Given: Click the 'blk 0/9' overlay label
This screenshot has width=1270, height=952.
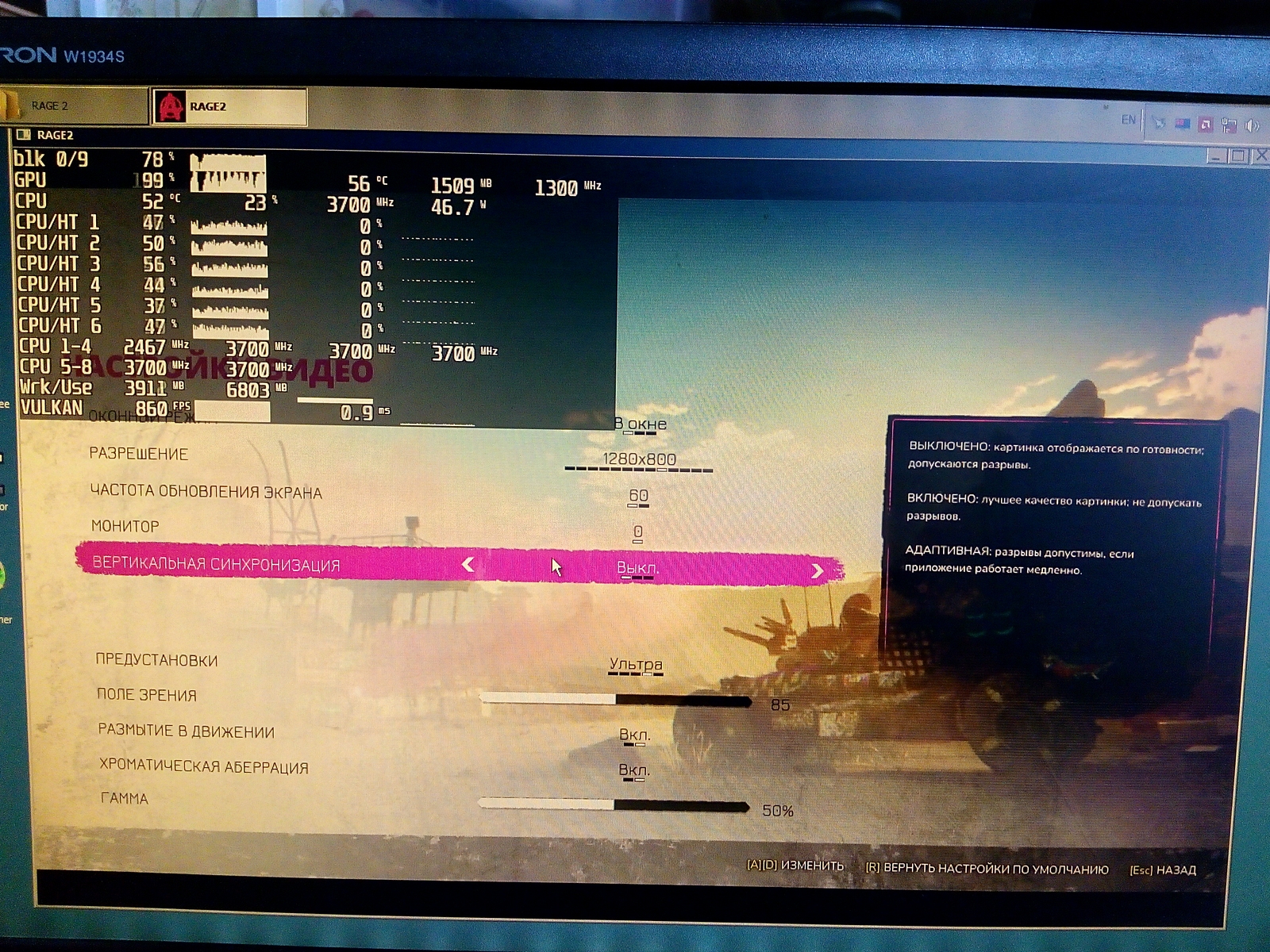Looking at the screenshot, I should tap(51, 159).
